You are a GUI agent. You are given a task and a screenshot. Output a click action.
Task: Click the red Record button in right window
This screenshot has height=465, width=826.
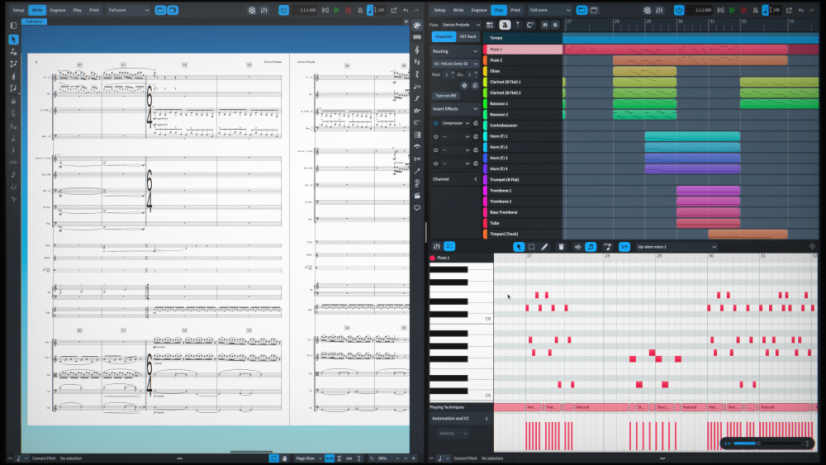[743, 10]
